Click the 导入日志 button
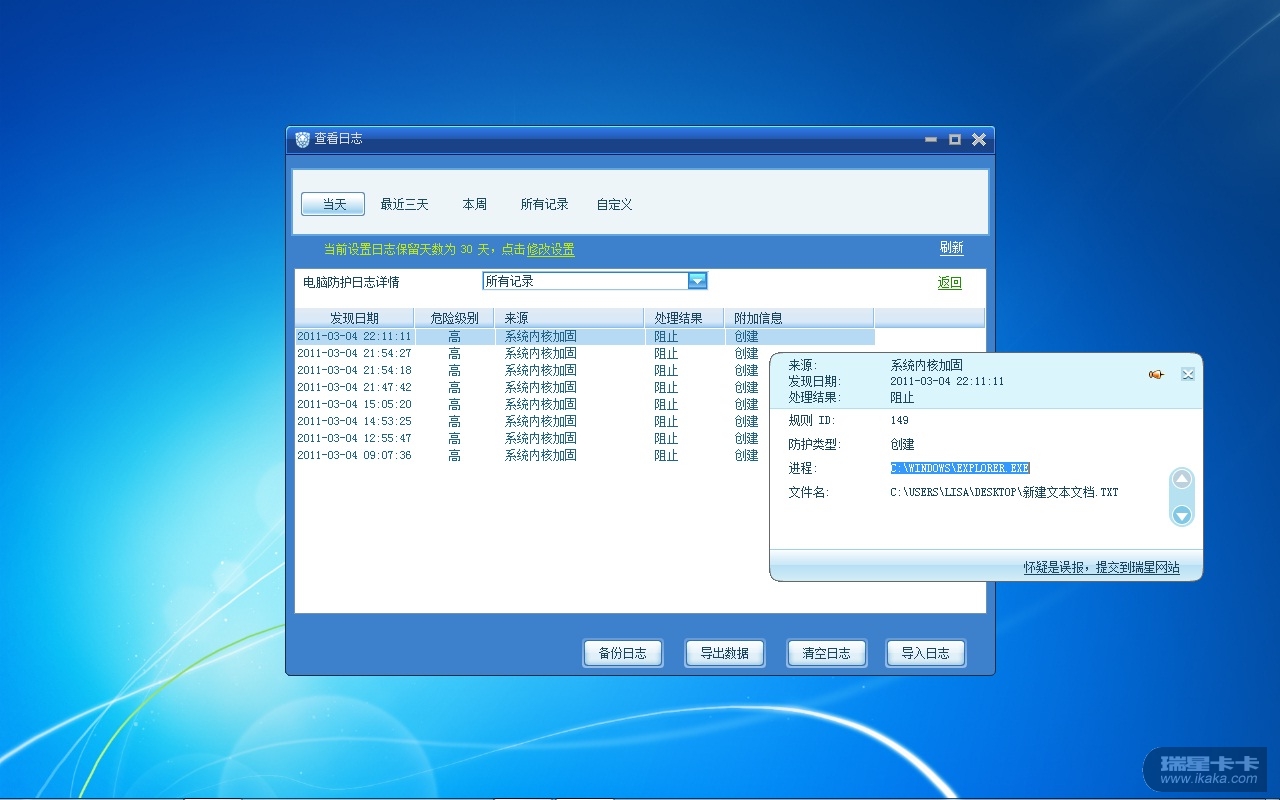 (925, 653)
